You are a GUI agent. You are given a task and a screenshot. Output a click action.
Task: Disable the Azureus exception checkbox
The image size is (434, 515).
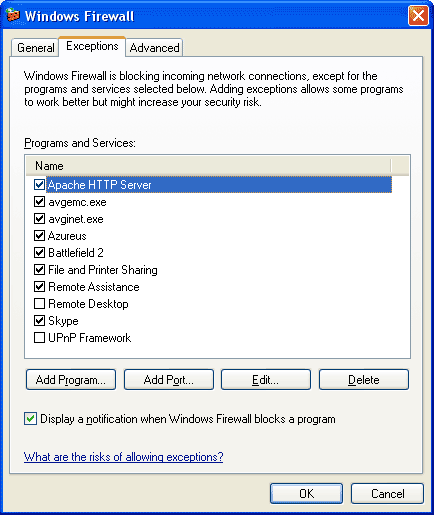coord(39,236)
